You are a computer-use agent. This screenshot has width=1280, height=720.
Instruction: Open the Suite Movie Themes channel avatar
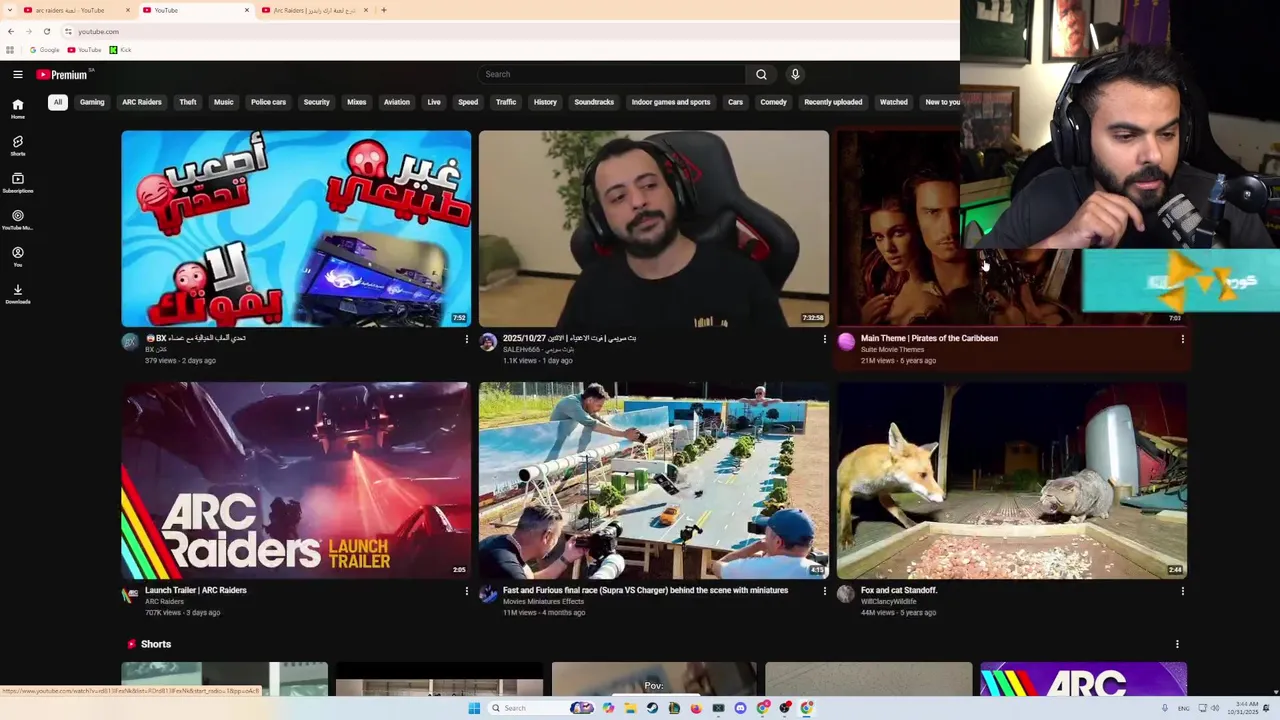coord(846,342)
